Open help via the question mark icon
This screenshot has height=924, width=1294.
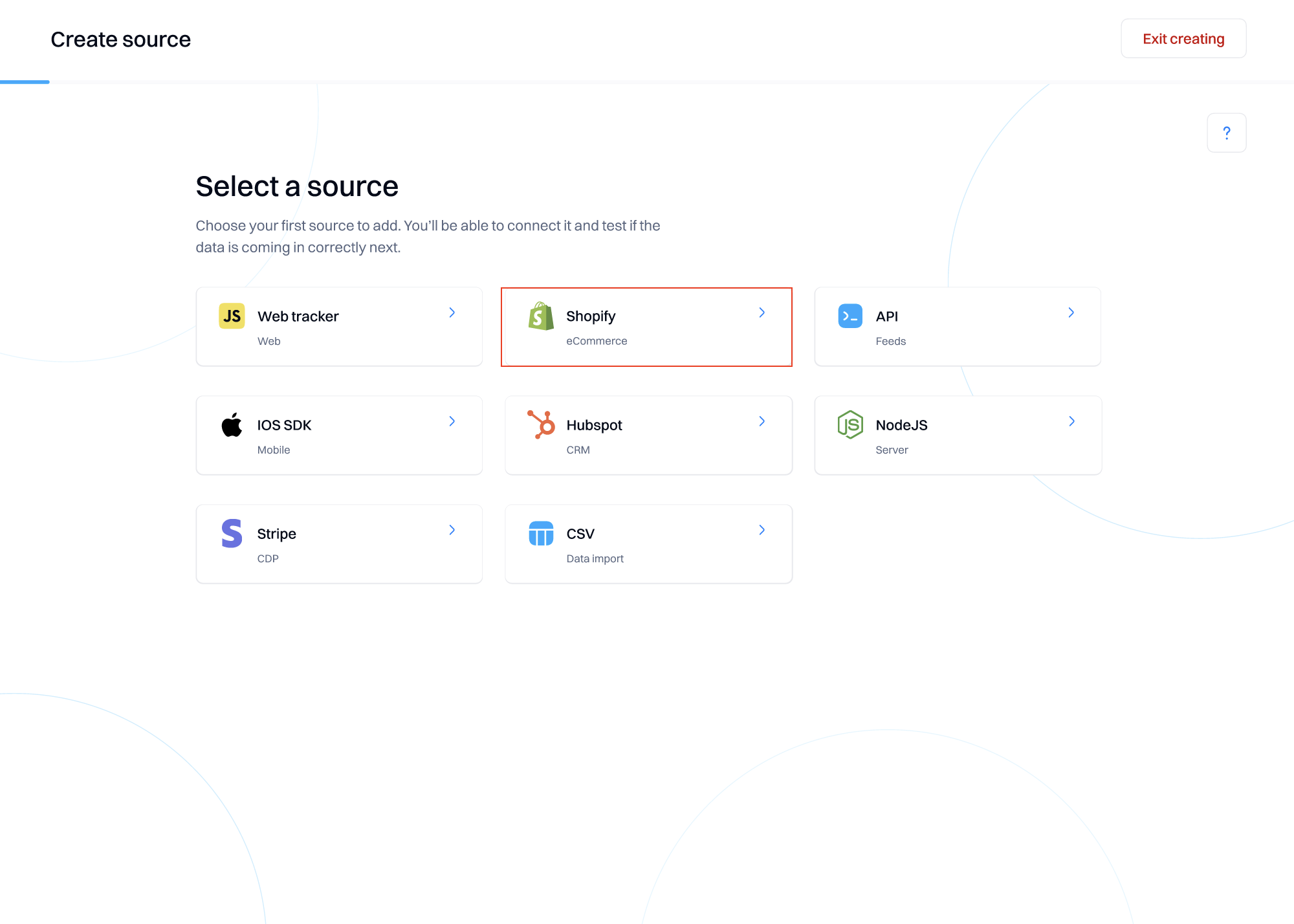click(x=1226, y=133)
